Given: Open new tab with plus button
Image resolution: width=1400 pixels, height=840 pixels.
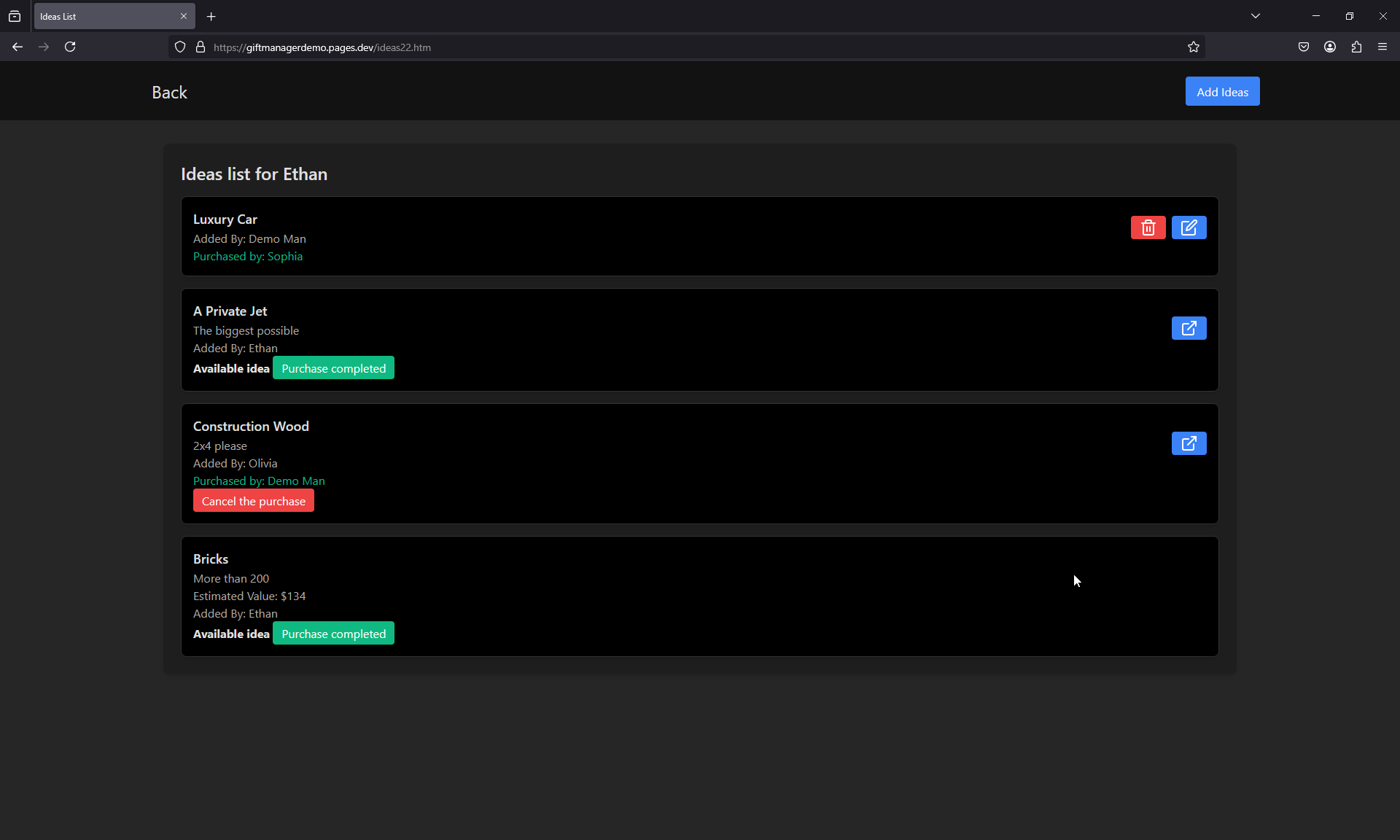Looking at the screenshot, I should (x=211, y=16).
